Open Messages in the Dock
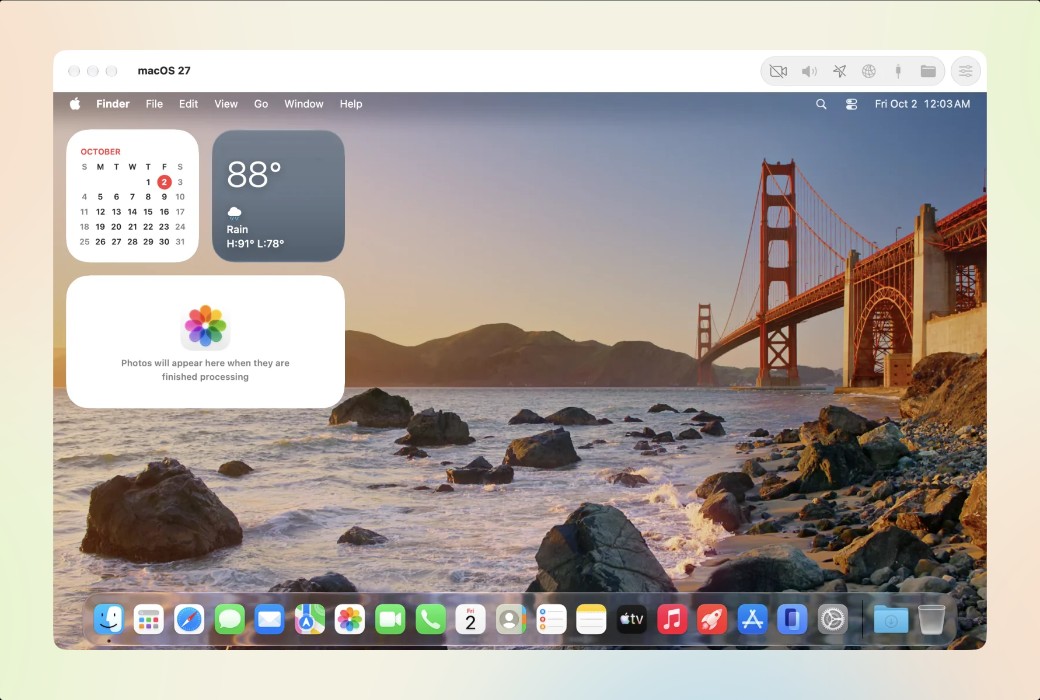The image size is (1040, 700). point(229,620)
